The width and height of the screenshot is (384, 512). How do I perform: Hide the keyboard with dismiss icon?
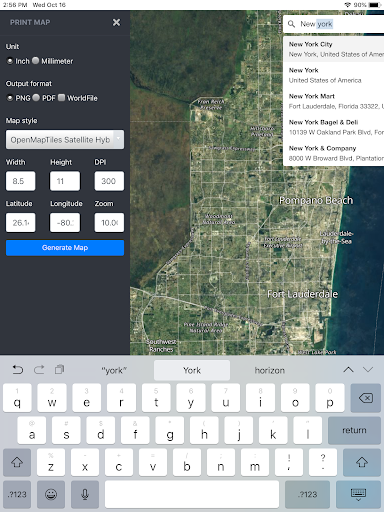[358, 494]
